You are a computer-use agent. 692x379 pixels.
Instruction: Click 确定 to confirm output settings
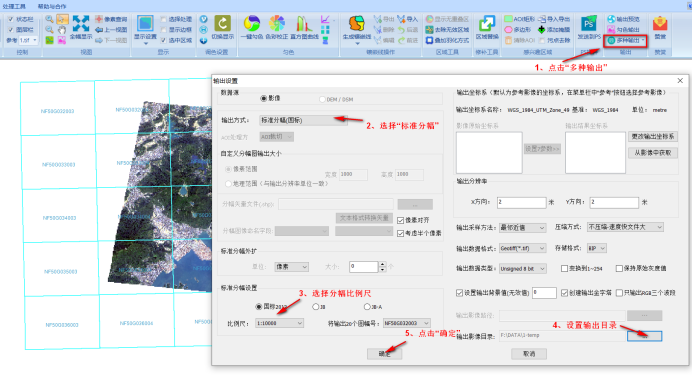[x=384, y=354]
